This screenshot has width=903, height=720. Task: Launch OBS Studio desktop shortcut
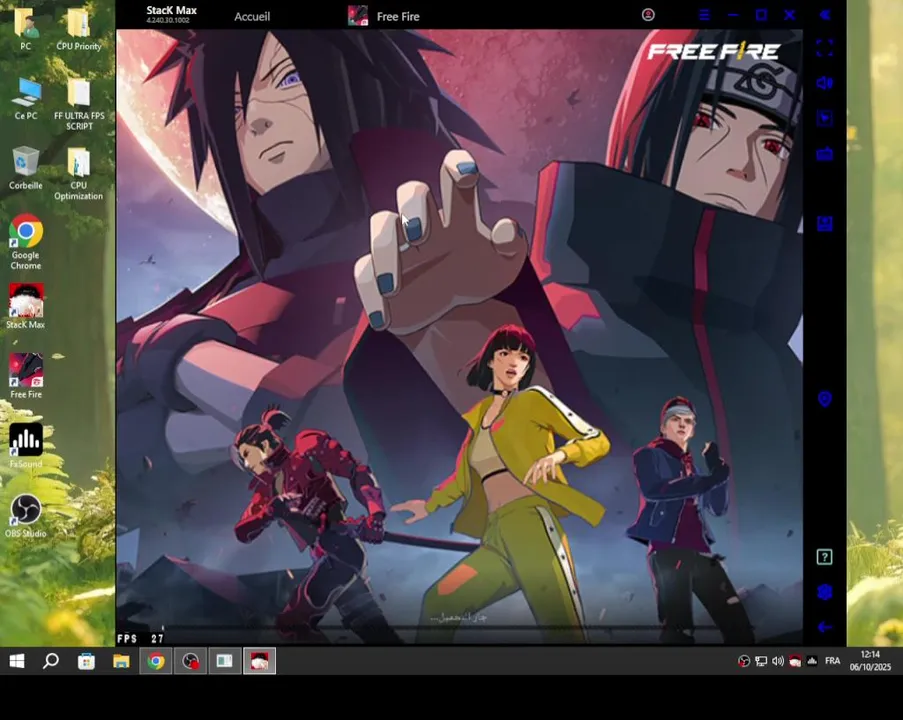(x=25, y=516)
